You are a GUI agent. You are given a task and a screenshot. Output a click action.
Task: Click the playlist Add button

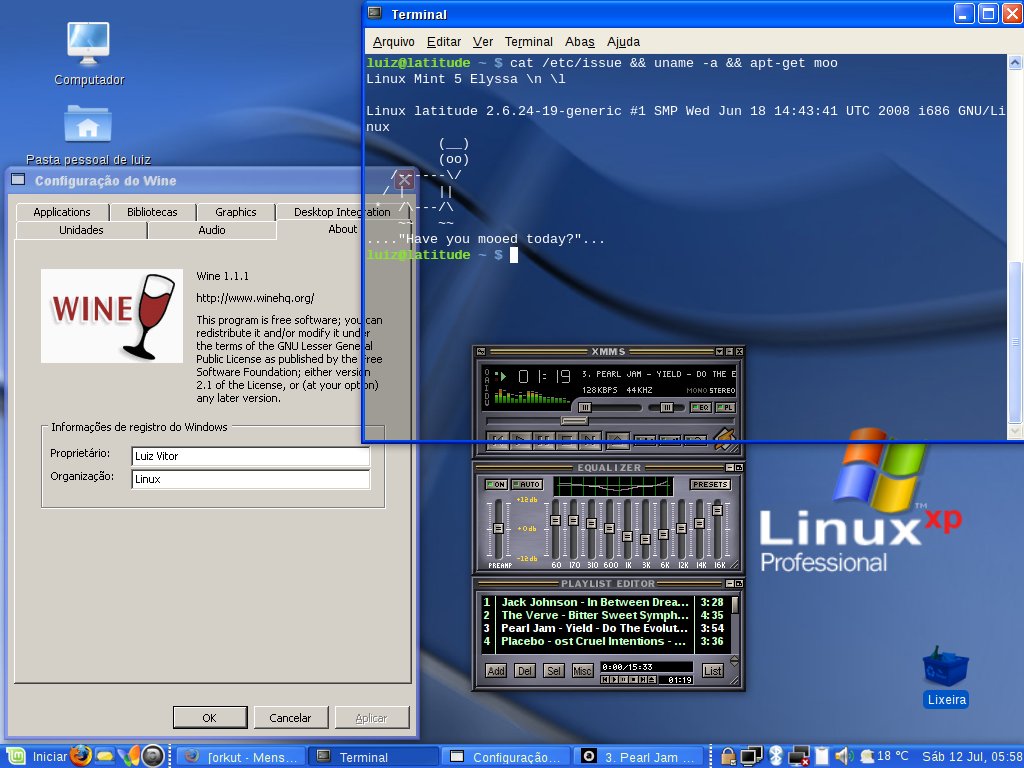(x=496, y=671)
